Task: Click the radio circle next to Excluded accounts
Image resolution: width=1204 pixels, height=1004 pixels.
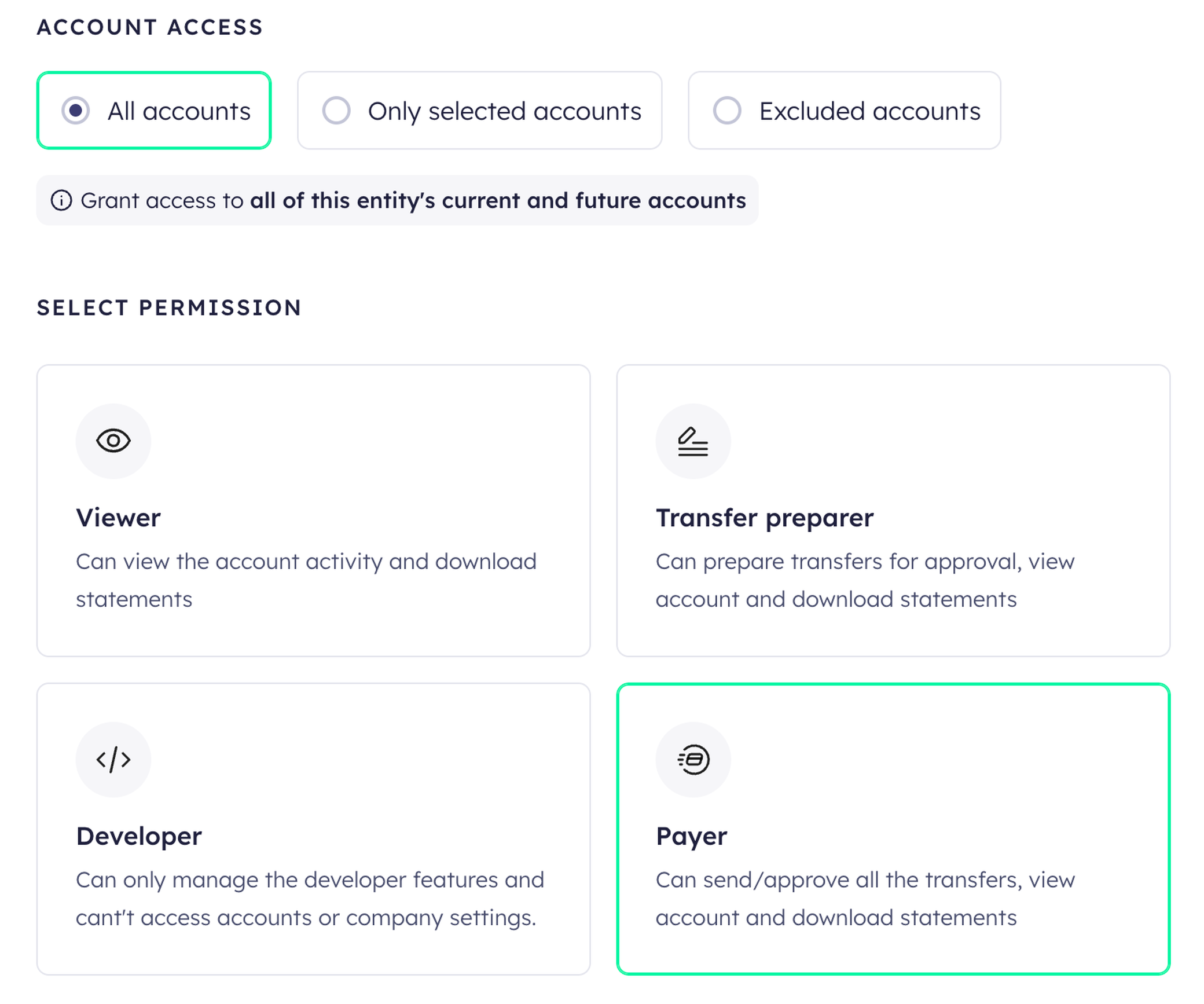Action: 729,110
